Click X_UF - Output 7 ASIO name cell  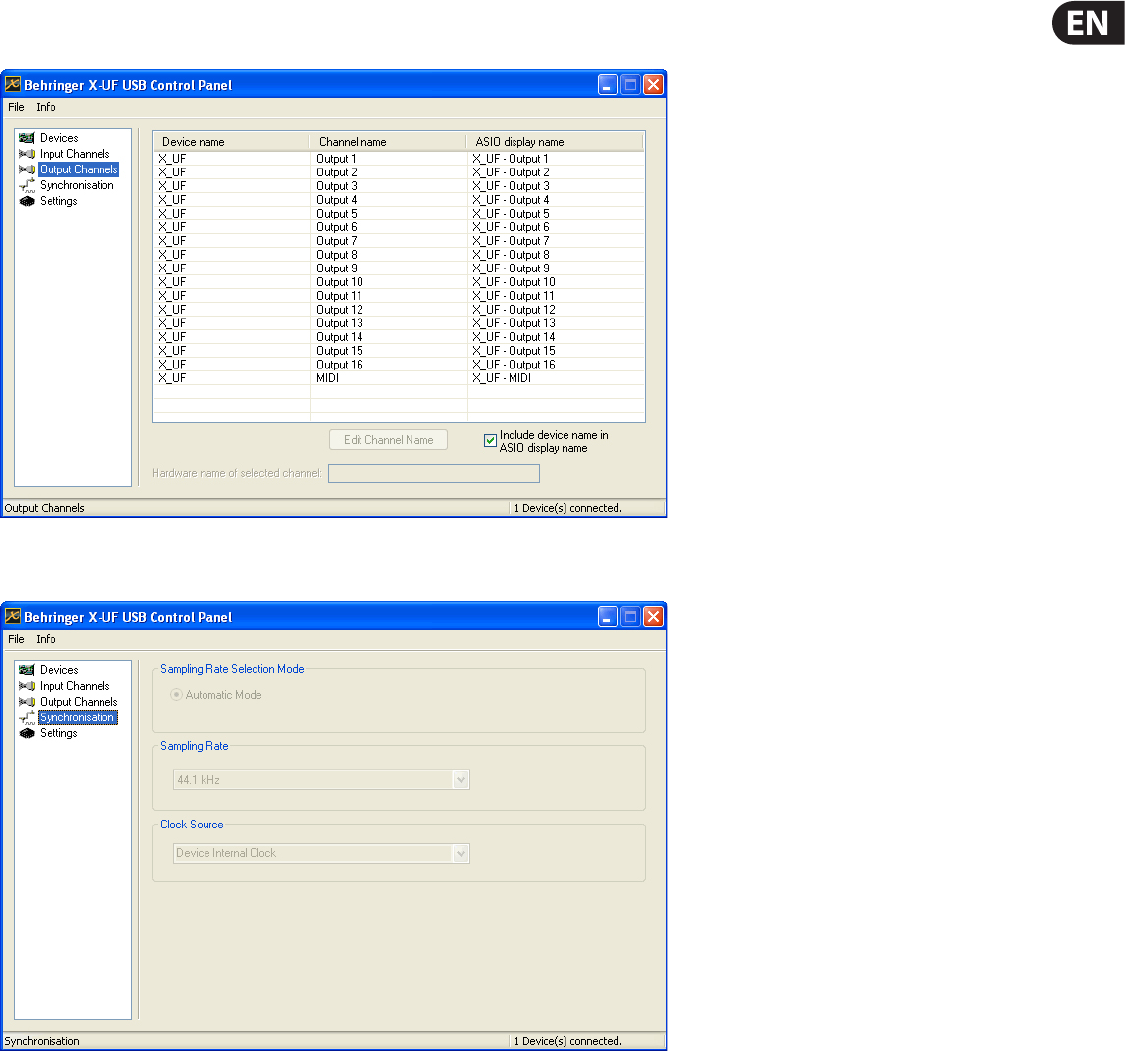pyautogui.click(x=511, y=241)
